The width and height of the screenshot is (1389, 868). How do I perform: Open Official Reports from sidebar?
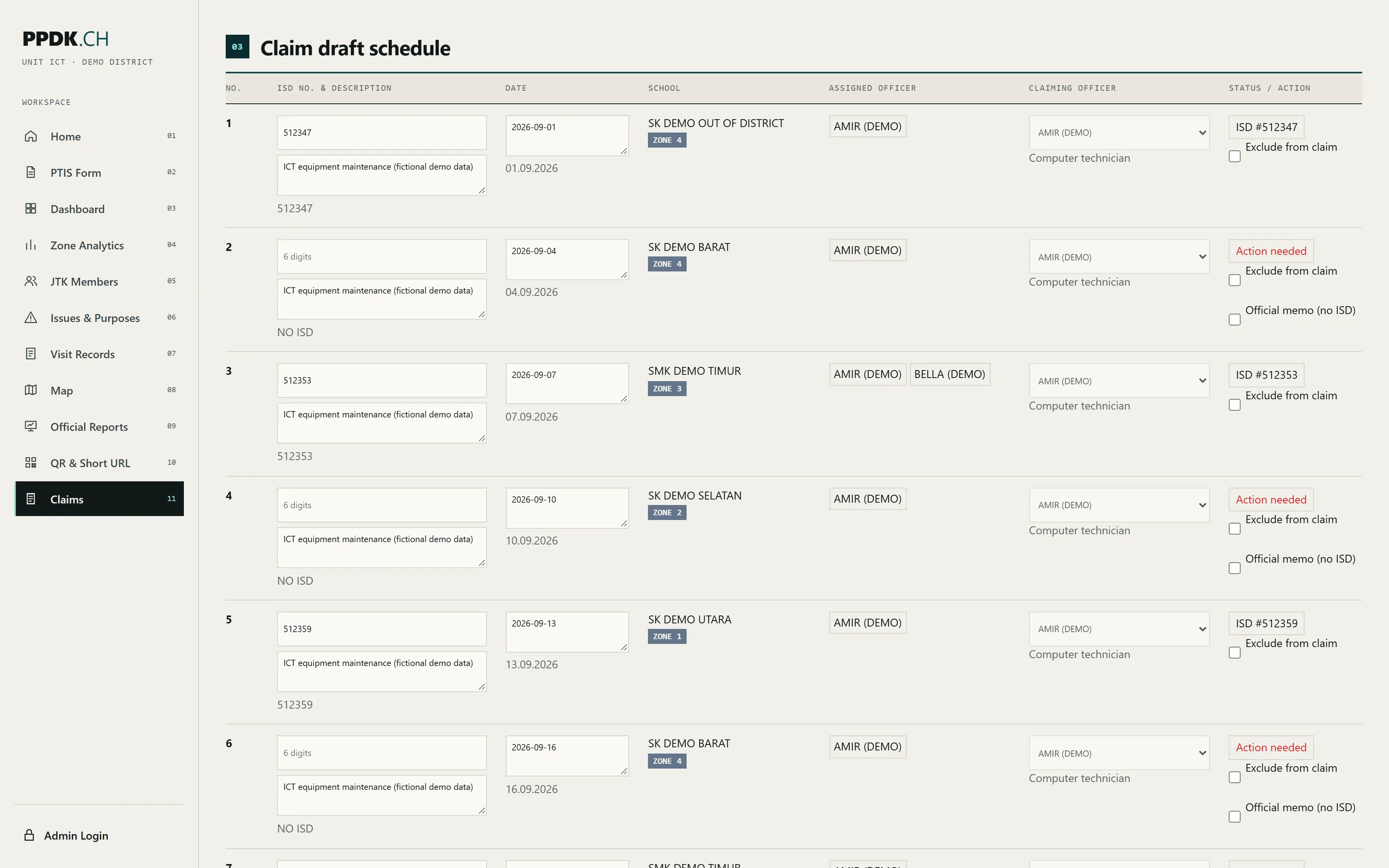point(99,427)
